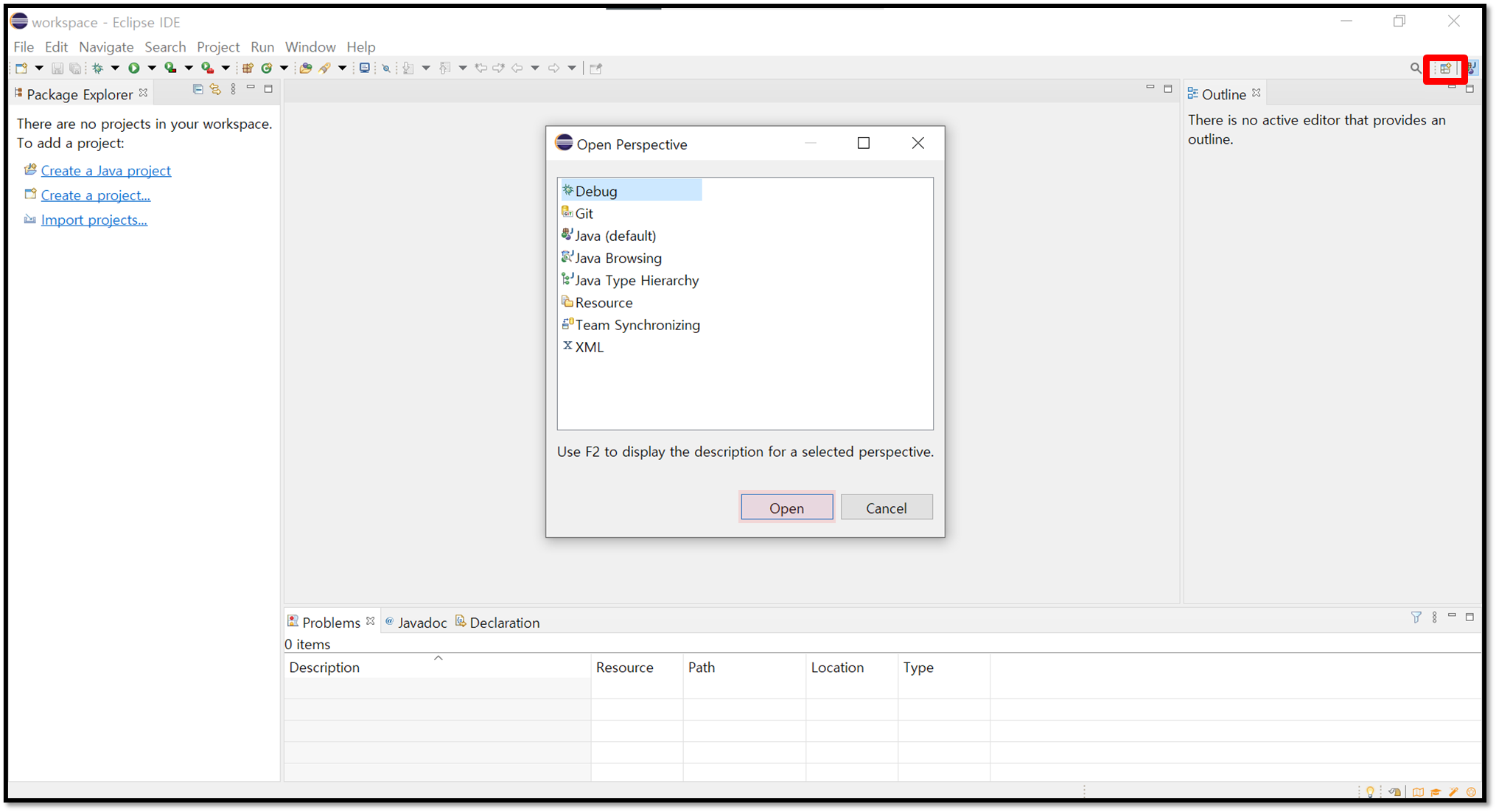Click the Run External Tools icon
Viewport: 1496px width, 812px height.
tap(207, 68)
